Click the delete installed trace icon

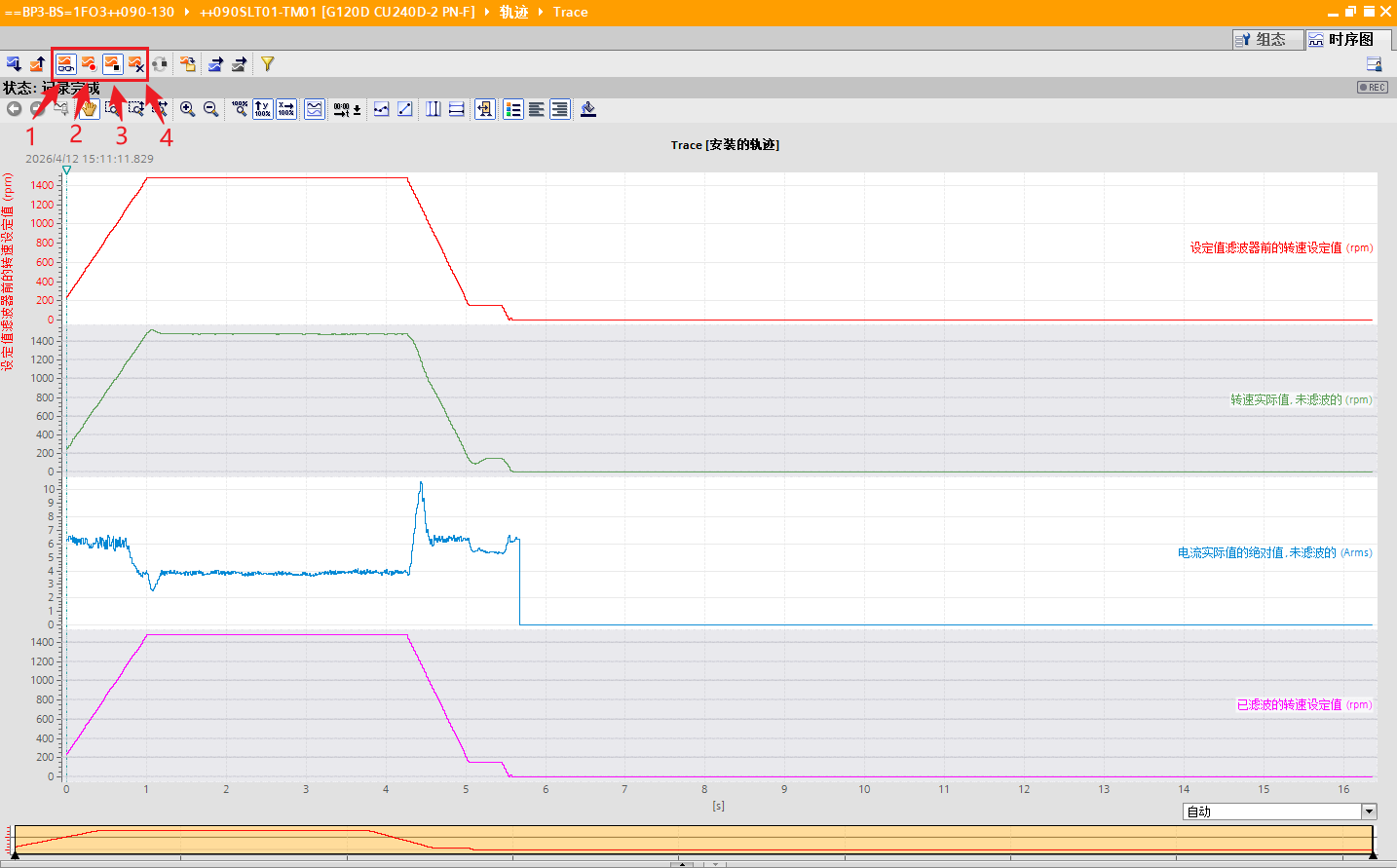point(135,64)
